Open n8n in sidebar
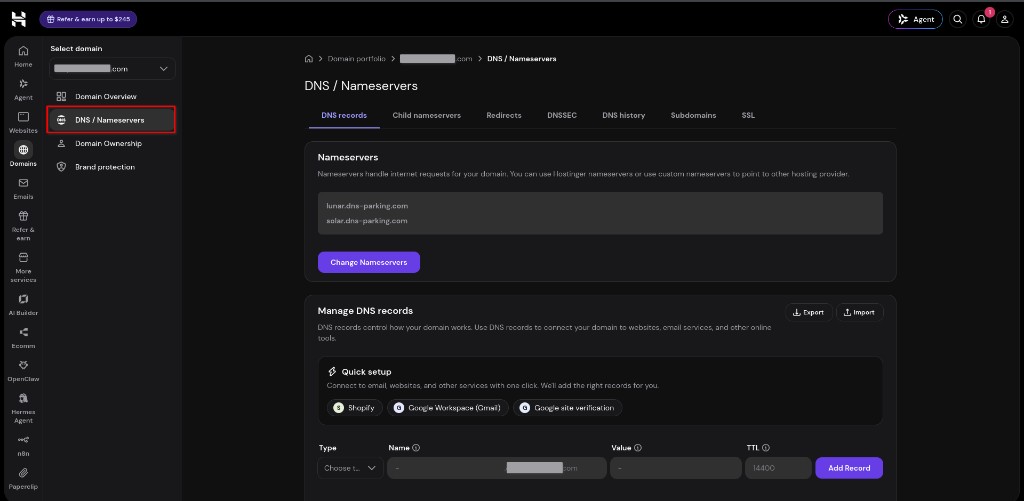Viewport: 1024px width, 501px height. pyautogui.click(x=24, y=445)
